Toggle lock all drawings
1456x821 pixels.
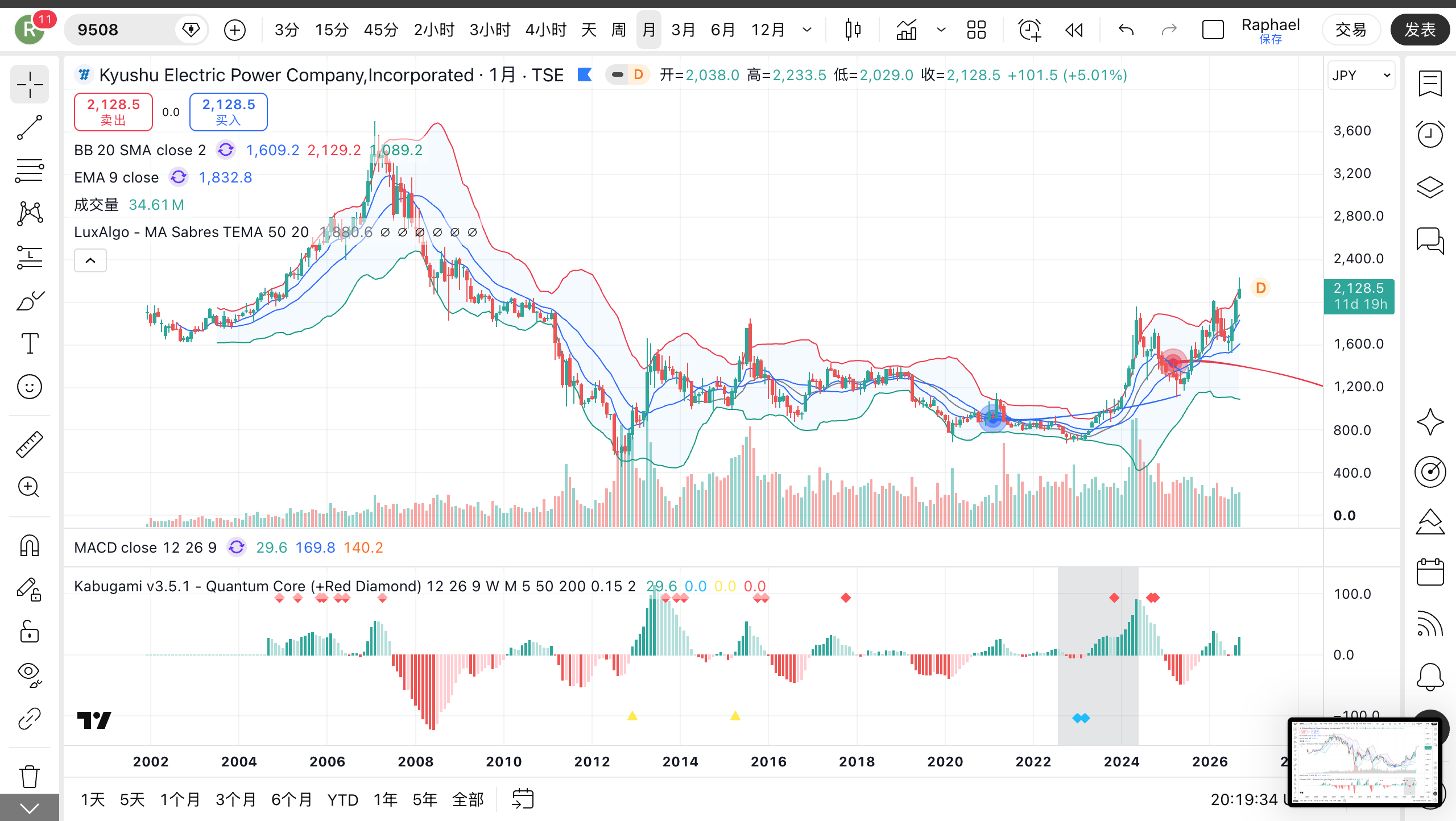tap(30, 632)
